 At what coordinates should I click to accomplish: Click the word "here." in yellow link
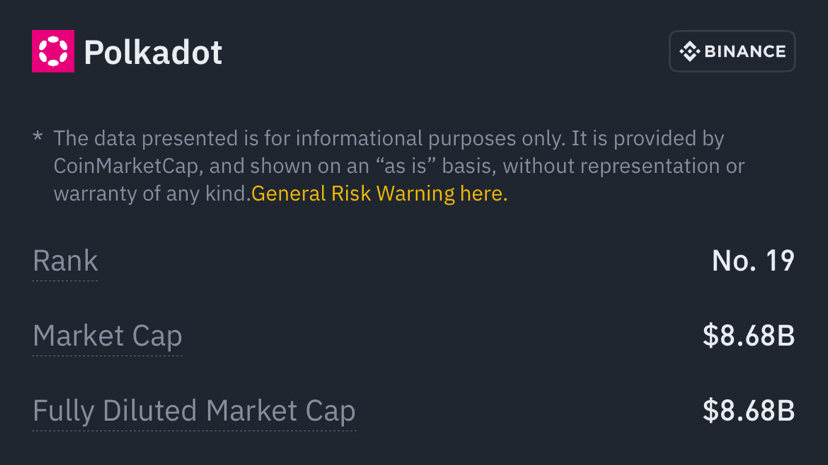pyautogui.click(x=483, y=194)
